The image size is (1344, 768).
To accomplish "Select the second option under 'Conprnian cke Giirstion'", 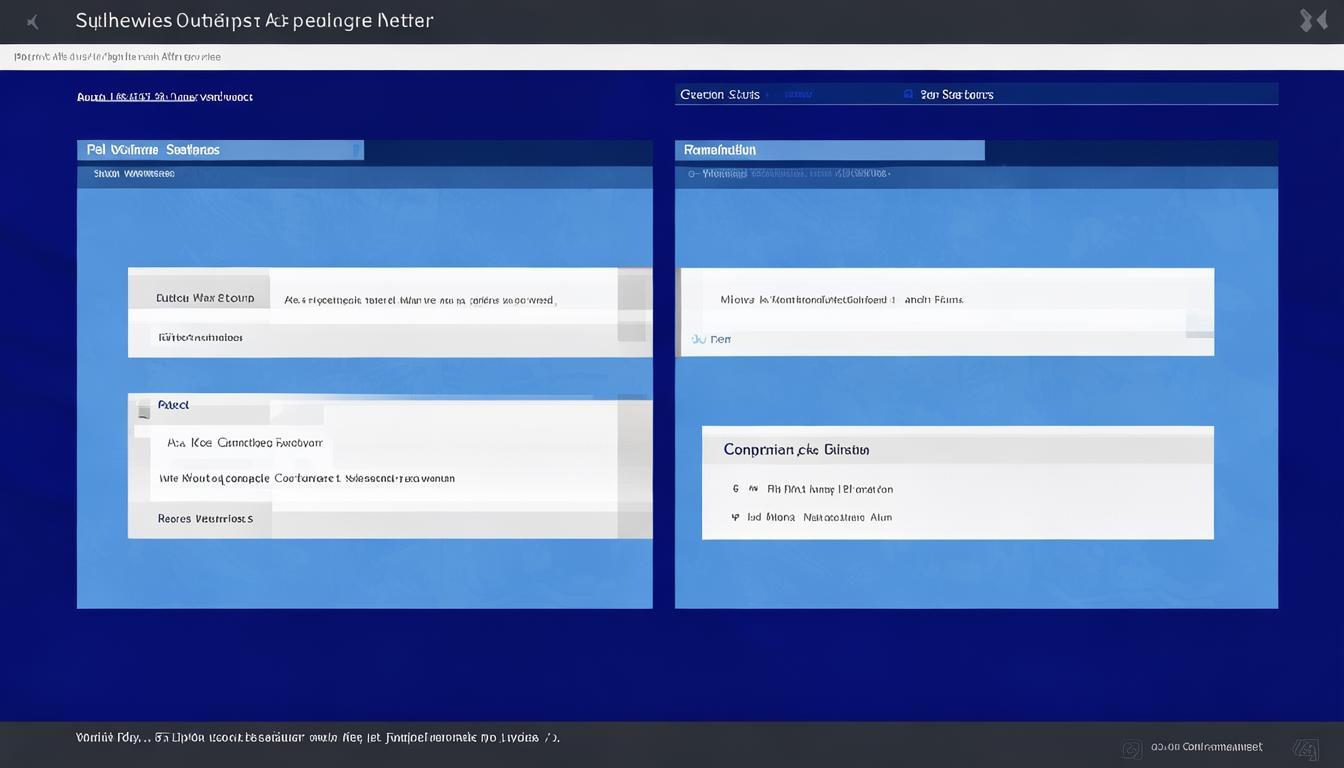I will (x=736, y=518).
